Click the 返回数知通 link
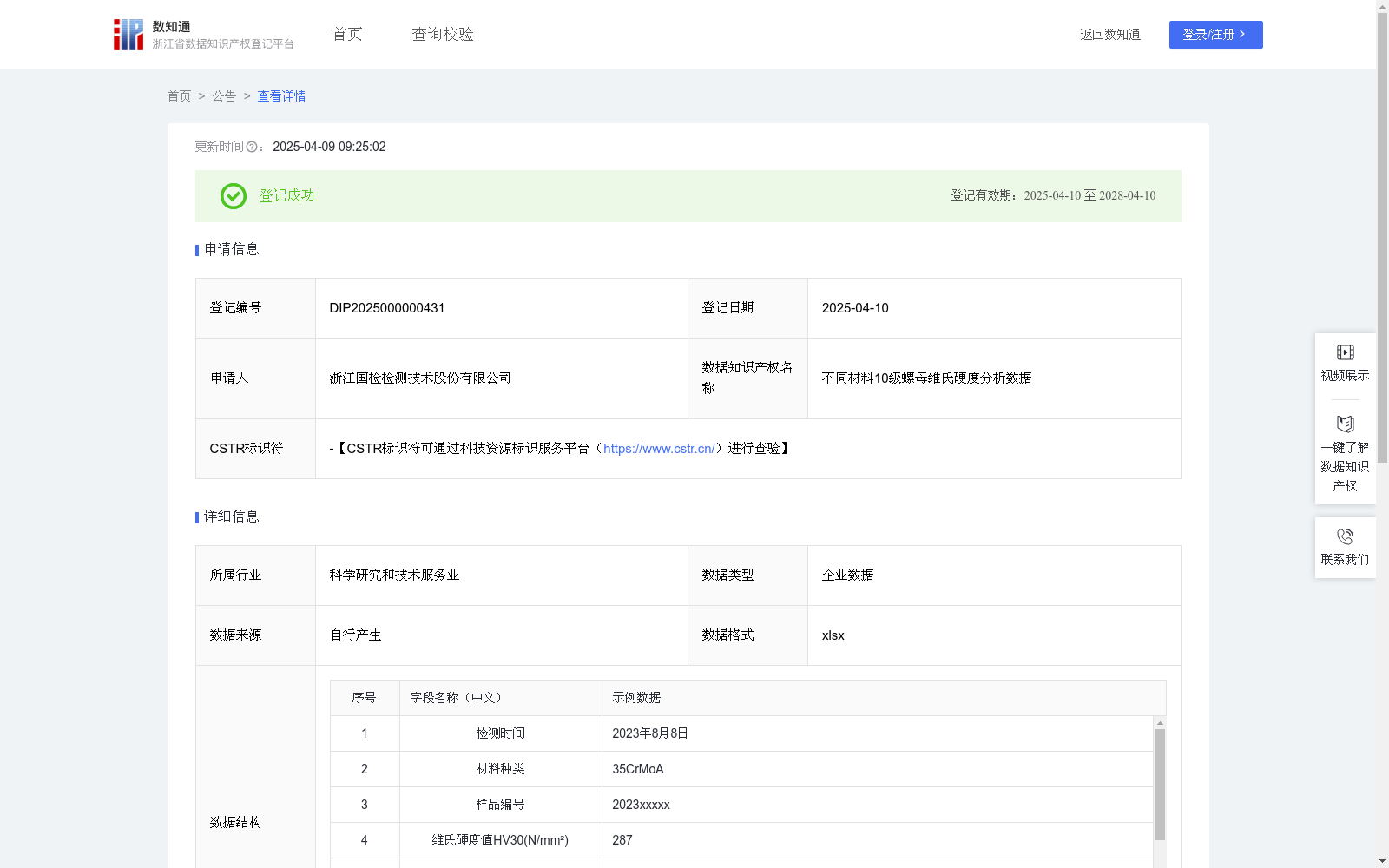 click(x=1110, y=35)
